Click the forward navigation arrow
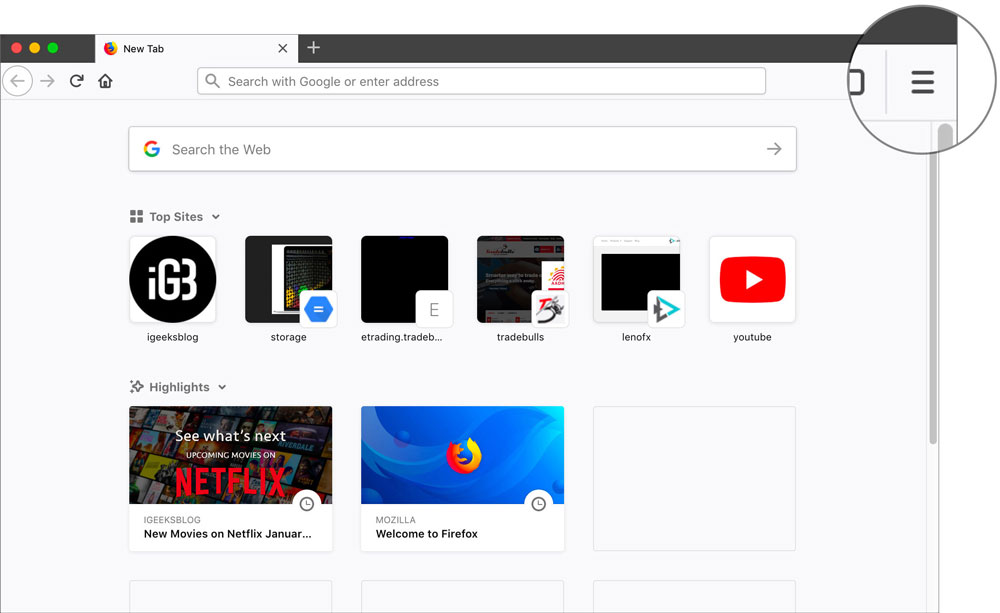Screen dimensions: 1000x613 pos(47,81)
